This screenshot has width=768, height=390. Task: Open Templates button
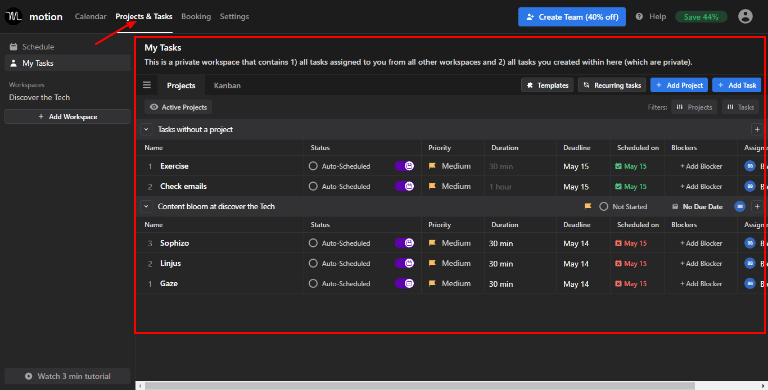[x=547, y=85]
